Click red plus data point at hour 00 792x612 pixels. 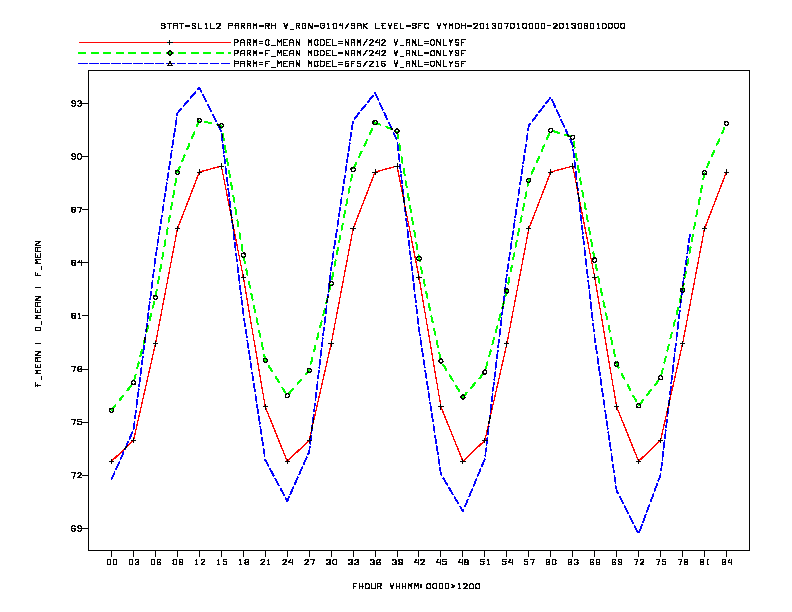click(x=112, y=461)
